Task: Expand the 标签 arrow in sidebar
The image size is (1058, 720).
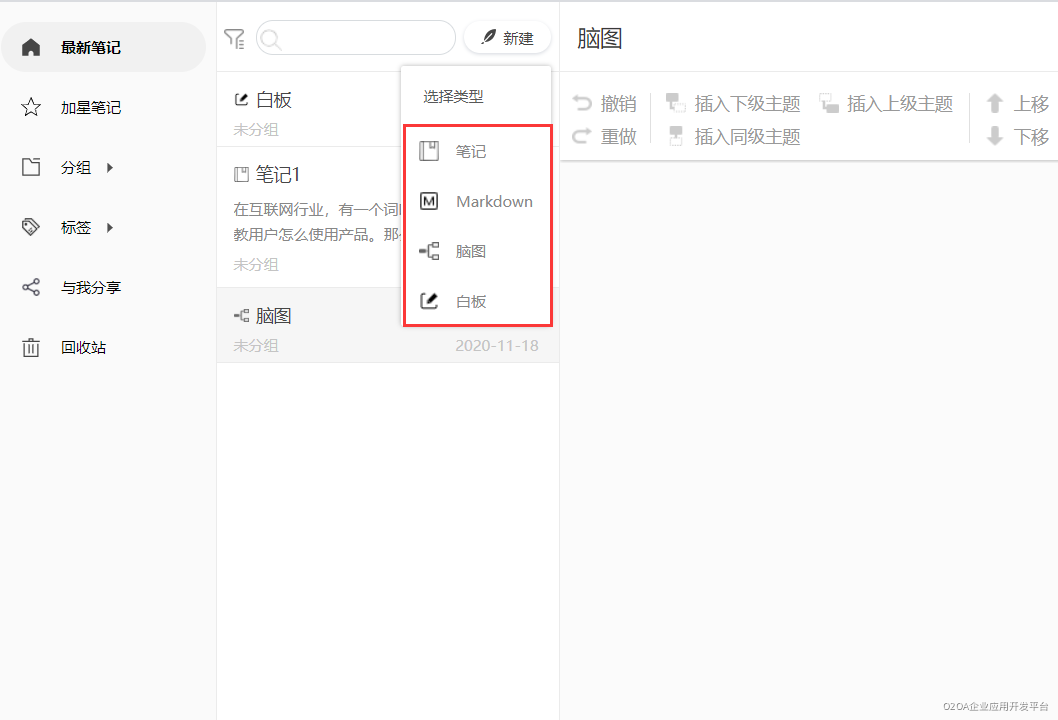Action: (110, 227)
